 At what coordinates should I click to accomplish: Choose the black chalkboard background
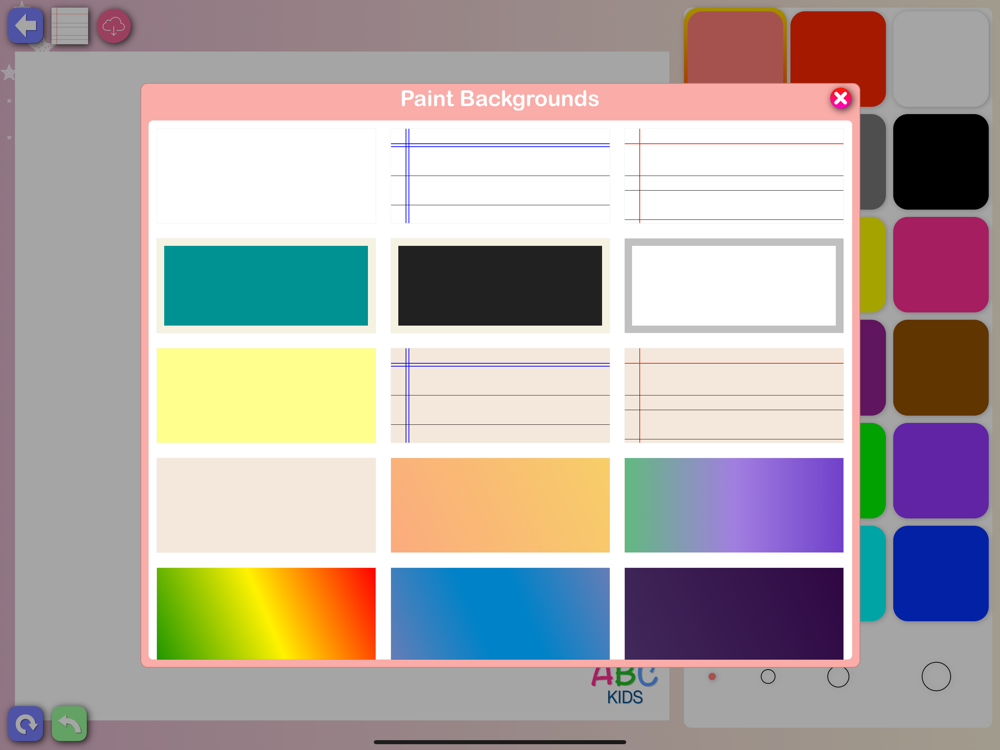[500, 285]
